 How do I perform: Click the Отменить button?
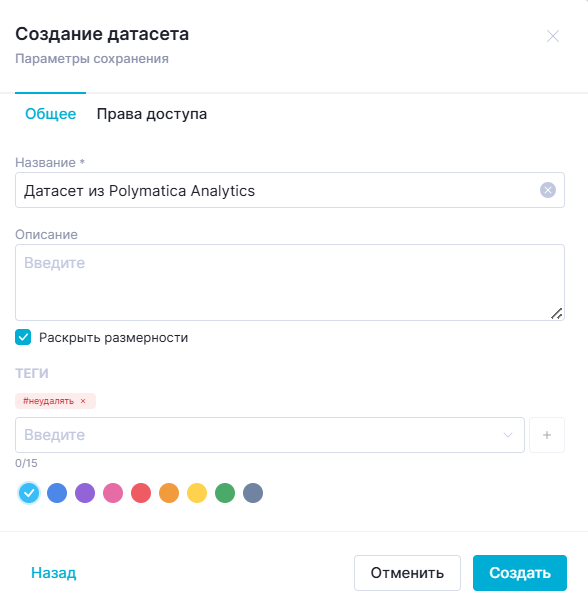407,573
